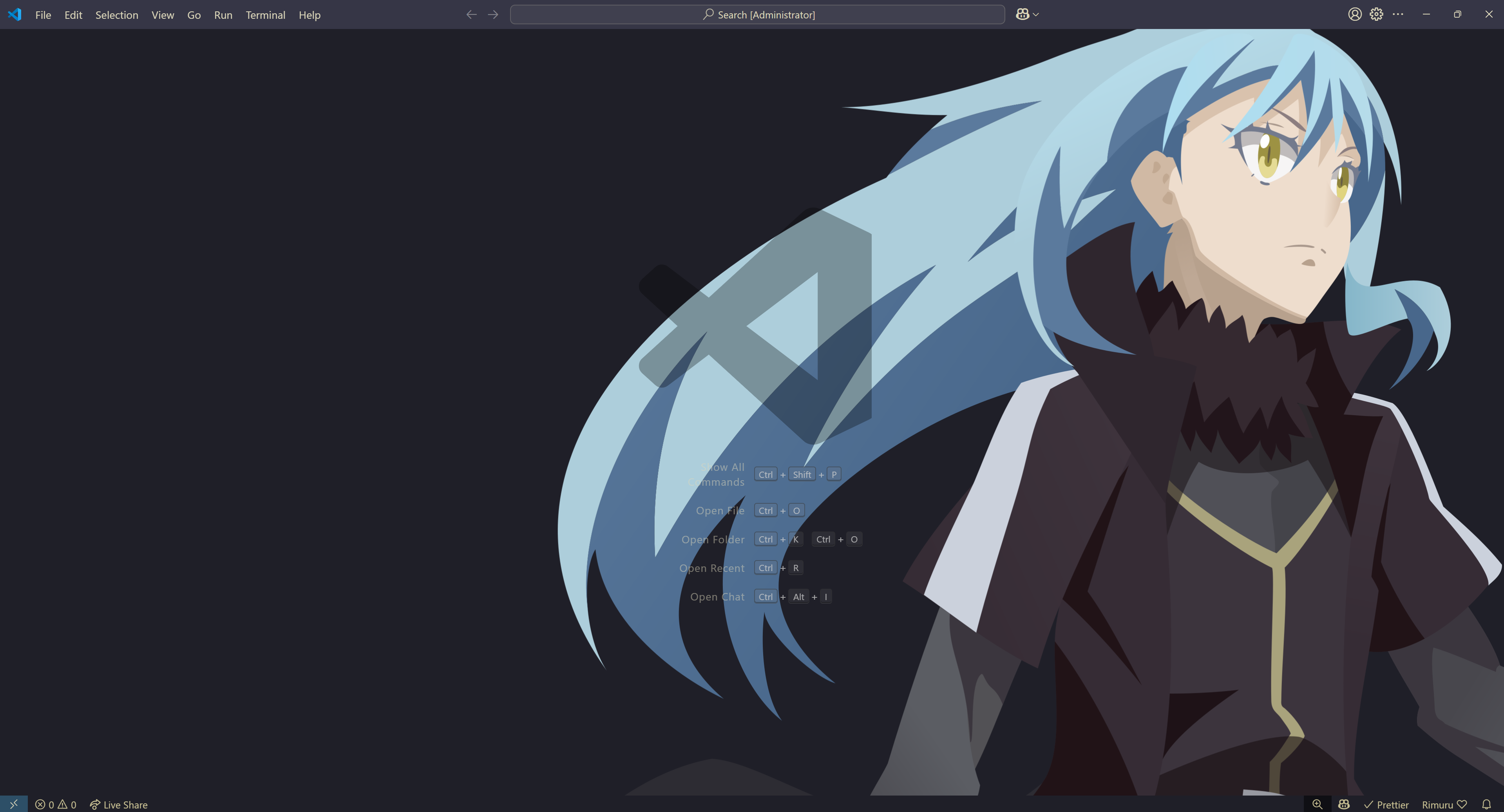
Task: Expand the Copilot dropdown chevron in title bar
Action: [x=1036, y=14]
